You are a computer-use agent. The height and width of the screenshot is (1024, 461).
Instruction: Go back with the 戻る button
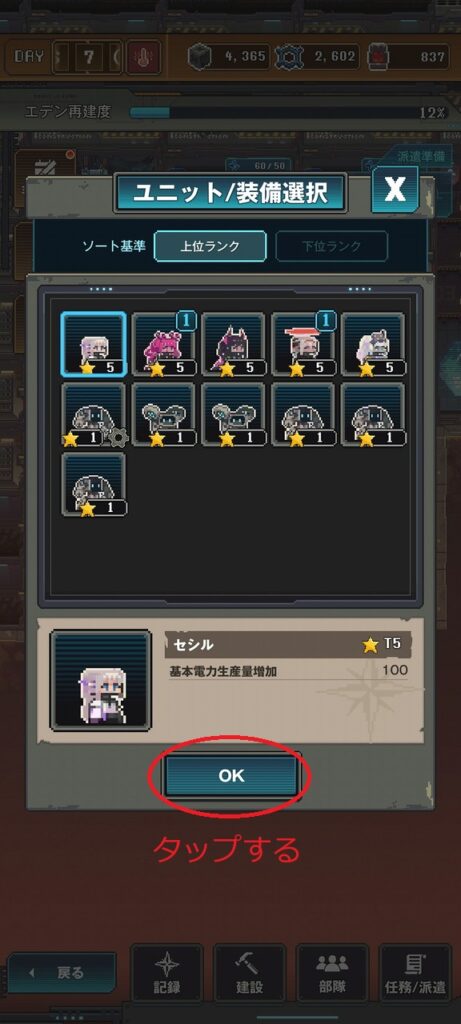coord(62,973)
